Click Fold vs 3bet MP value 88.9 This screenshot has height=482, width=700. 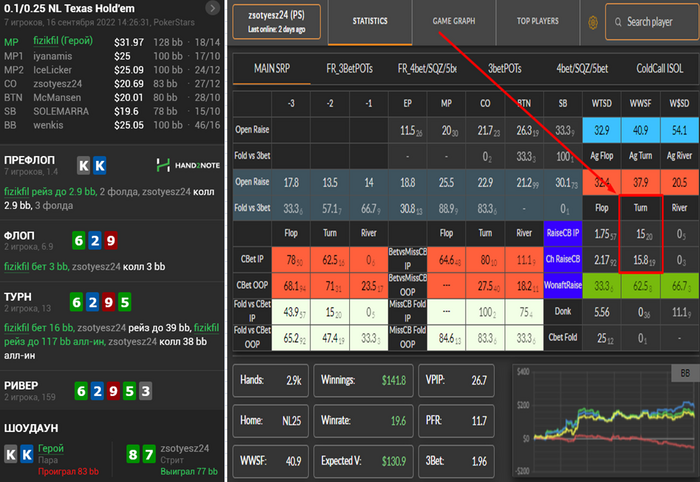[446, 208]
